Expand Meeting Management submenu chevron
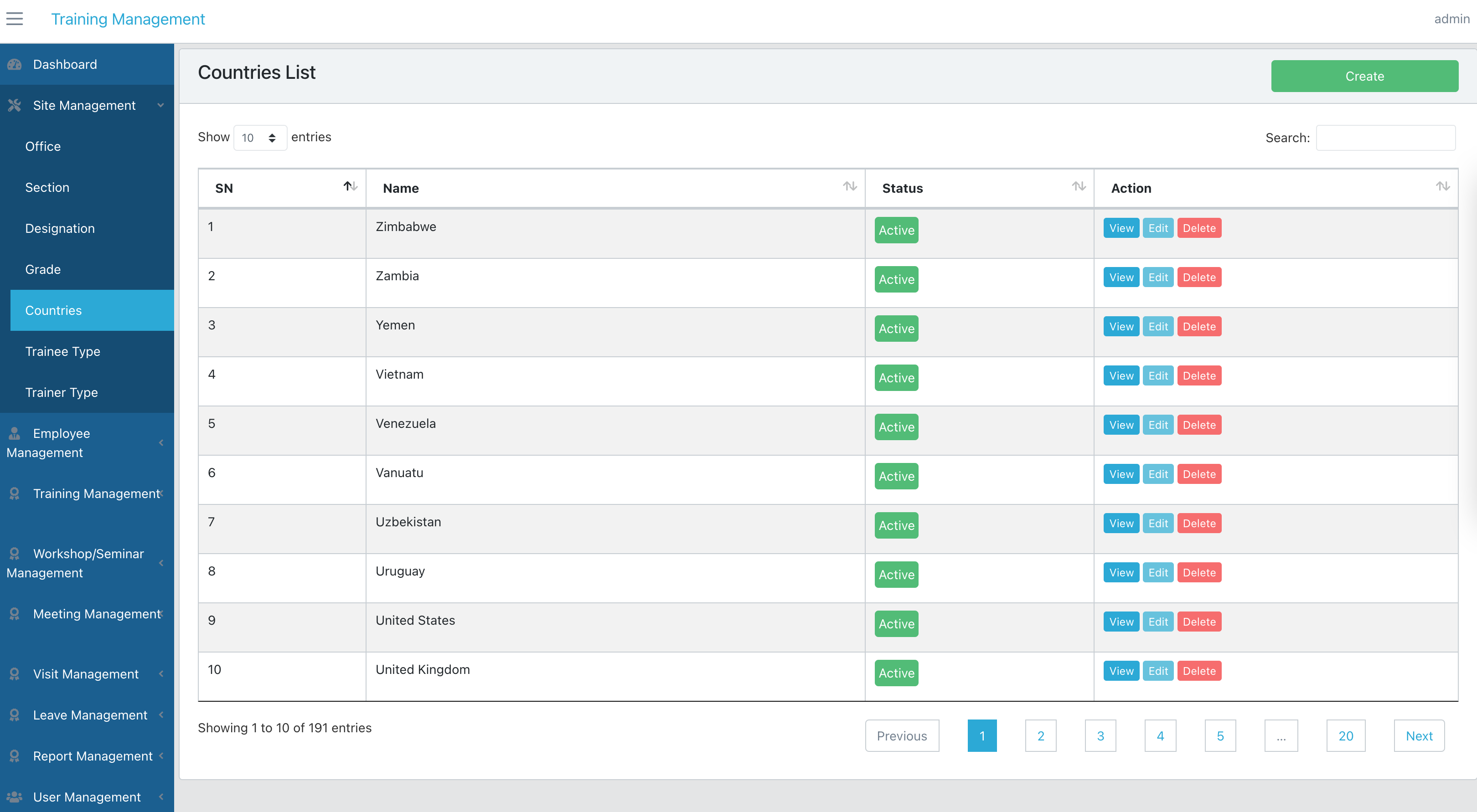The image size is (1477, 812). click(x=162, y=613)
